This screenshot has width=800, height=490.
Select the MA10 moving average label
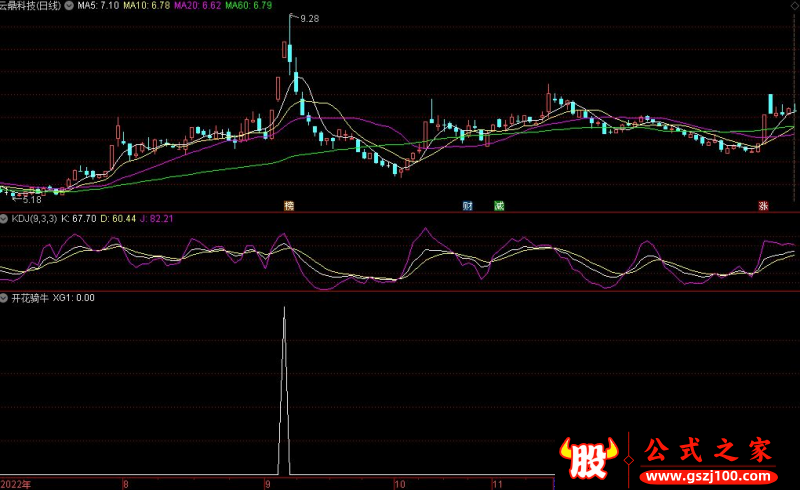(x=147, y=6)
